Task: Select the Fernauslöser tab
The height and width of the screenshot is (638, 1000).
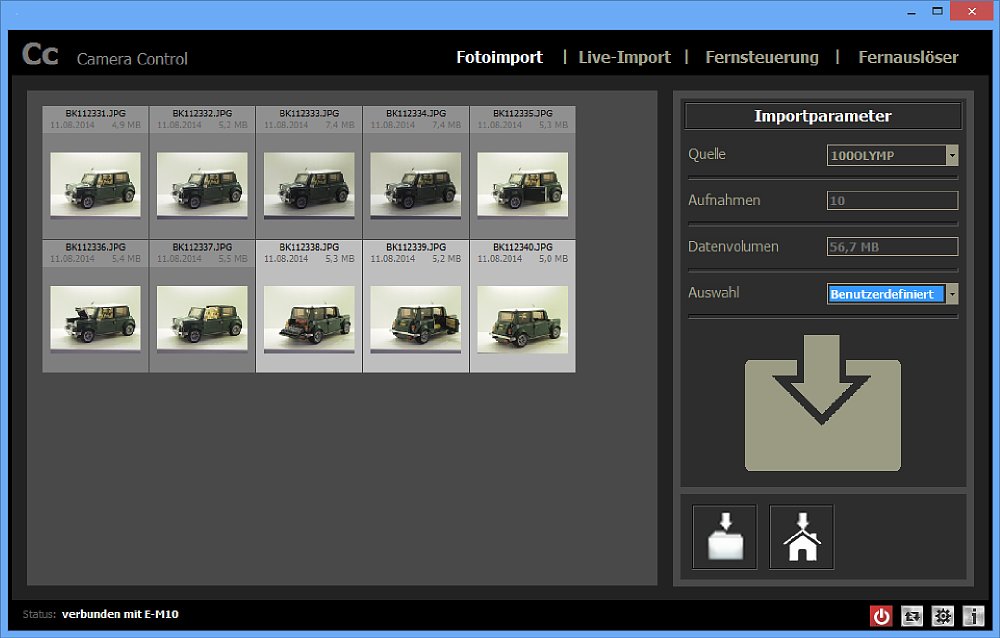Action: (908, 58)
